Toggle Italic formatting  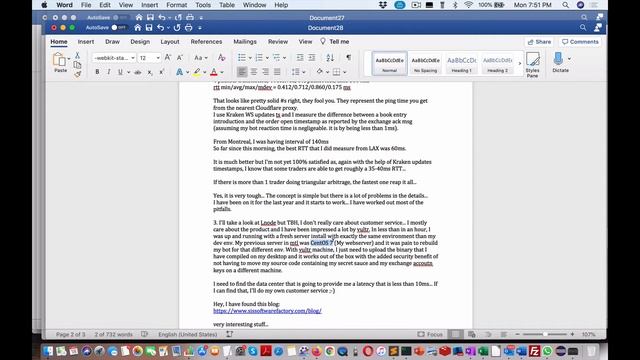(109, 72)
